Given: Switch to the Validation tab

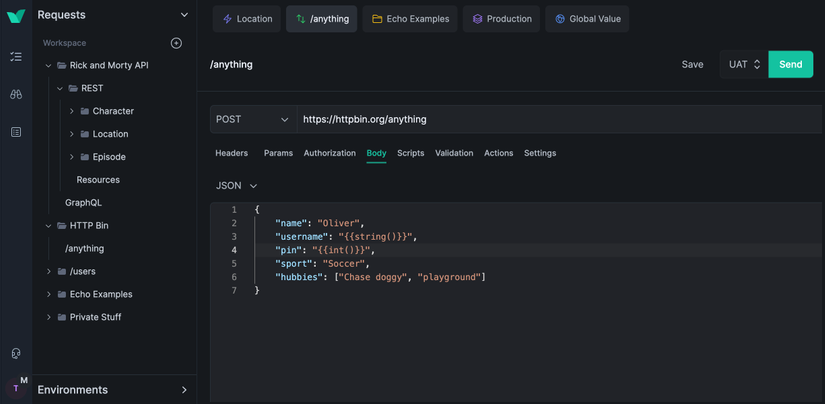Looking at the screenshot, I should click(x=454, y=153).
